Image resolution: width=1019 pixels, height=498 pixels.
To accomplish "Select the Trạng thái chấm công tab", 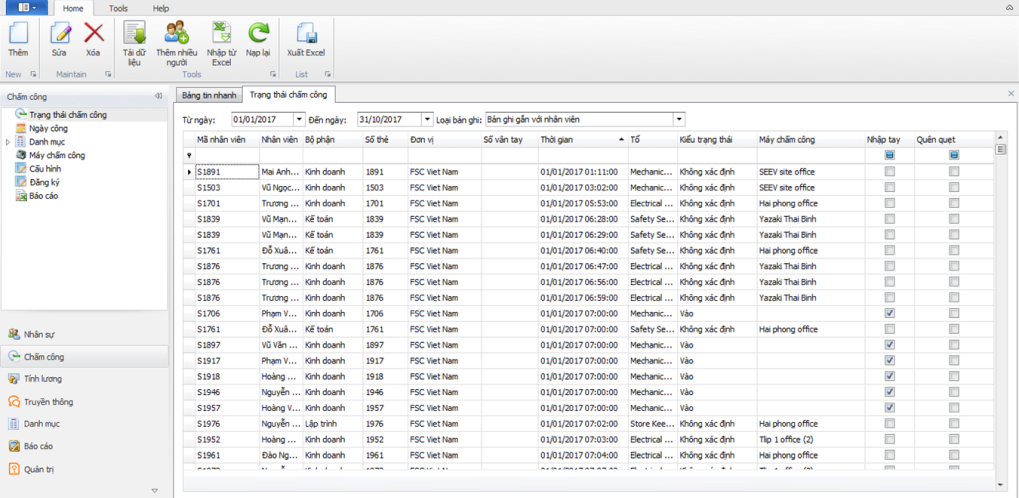I will point(289,95).
